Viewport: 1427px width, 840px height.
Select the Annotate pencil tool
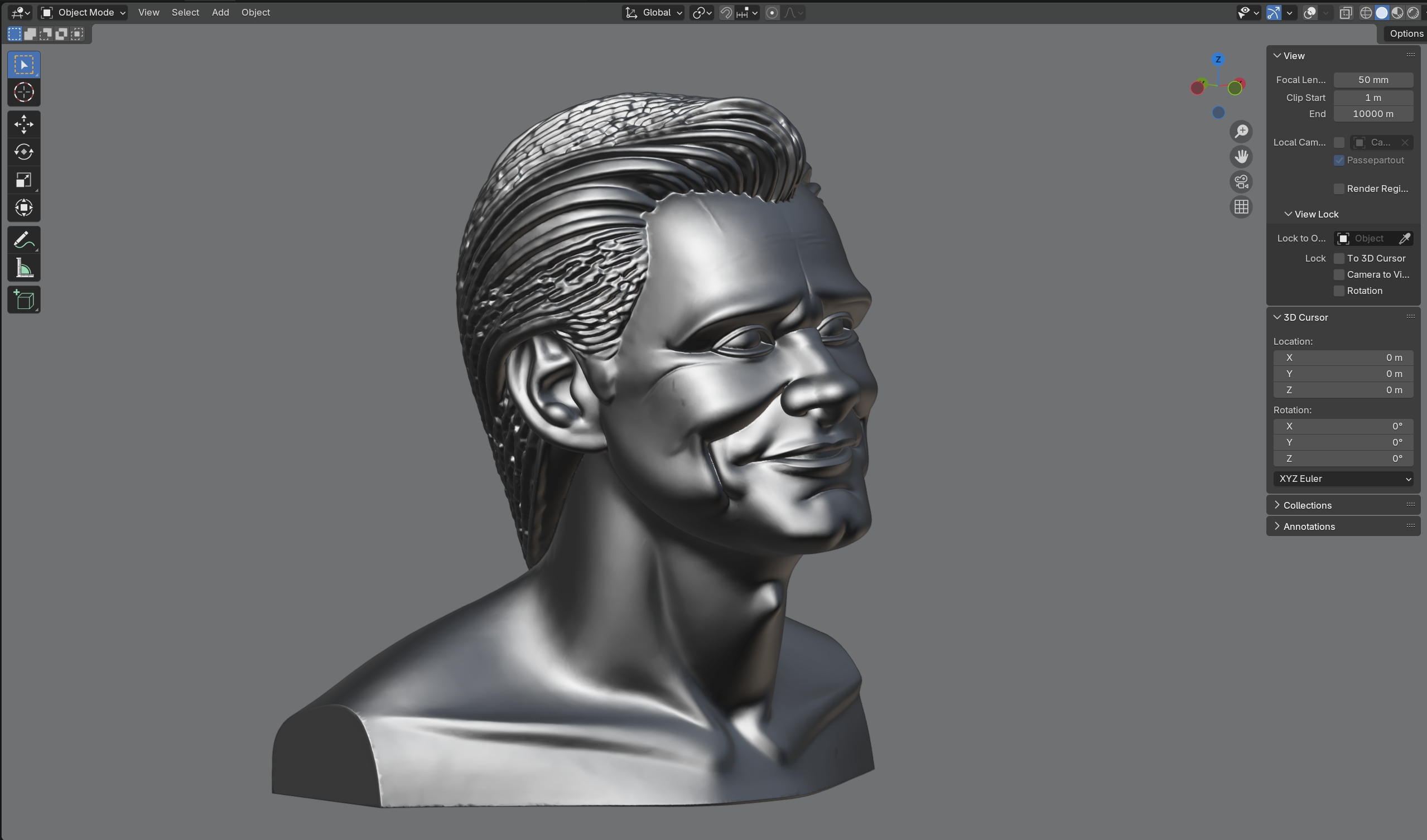(x=24, y=240)
